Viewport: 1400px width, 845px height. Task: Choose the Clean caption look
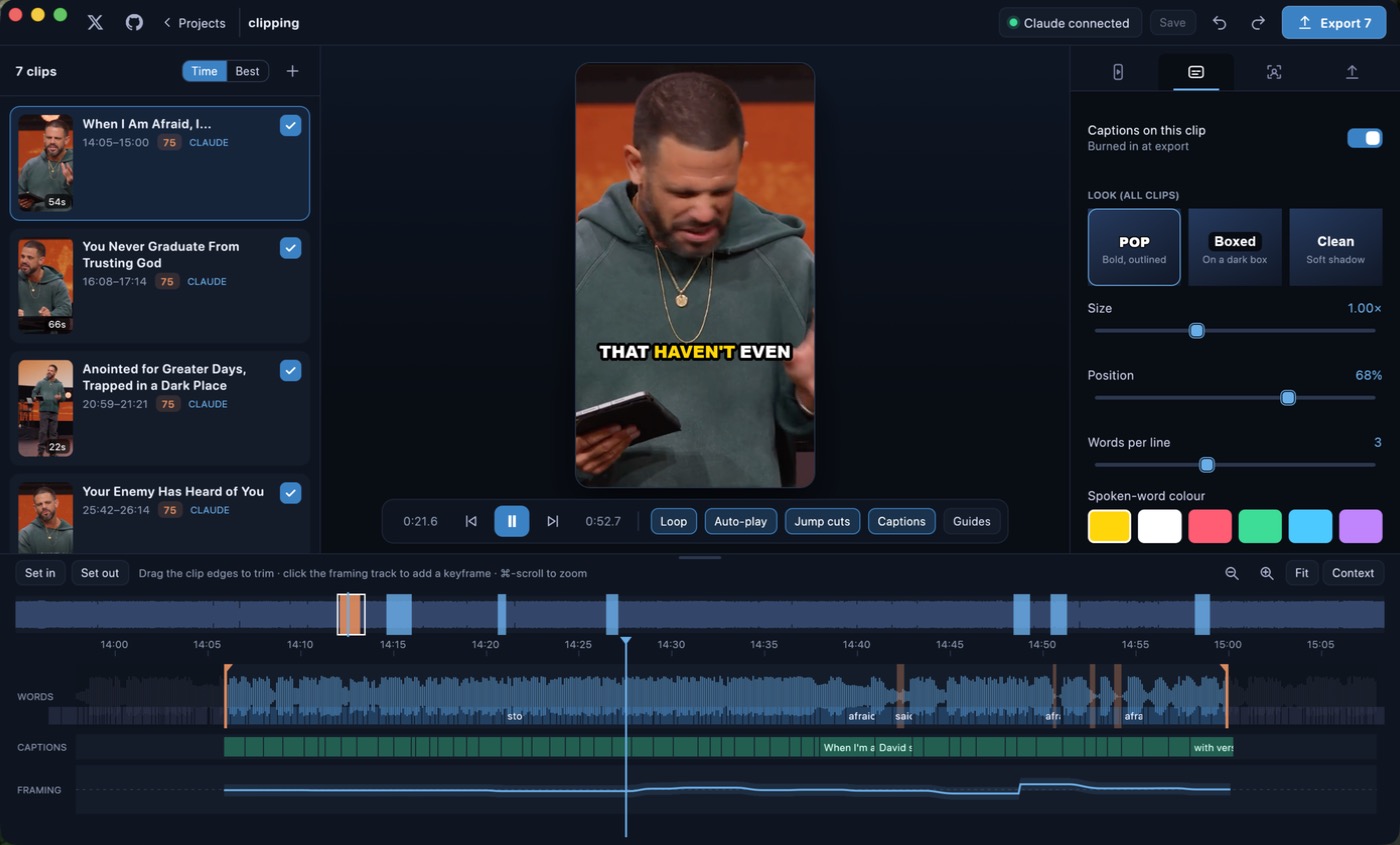[x=1335, y=247]
